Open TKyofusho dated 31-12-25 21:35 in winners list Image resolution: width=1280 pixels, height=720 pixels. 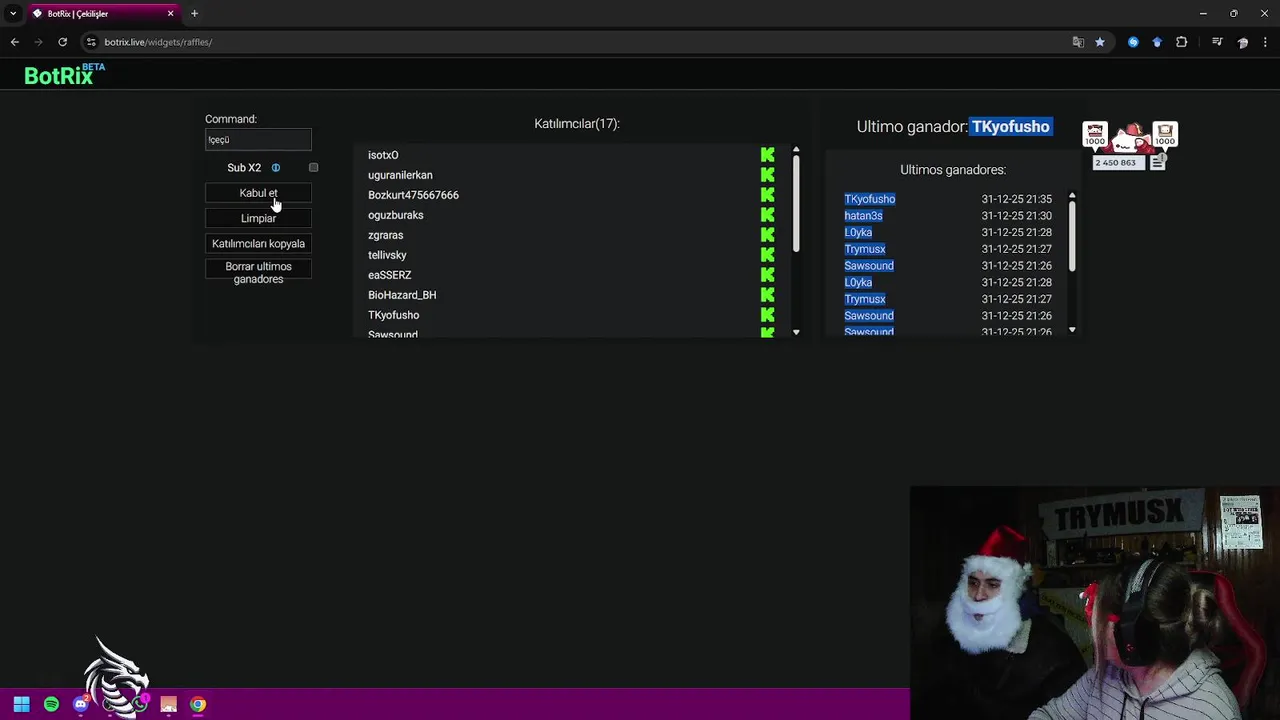[870, 199]
